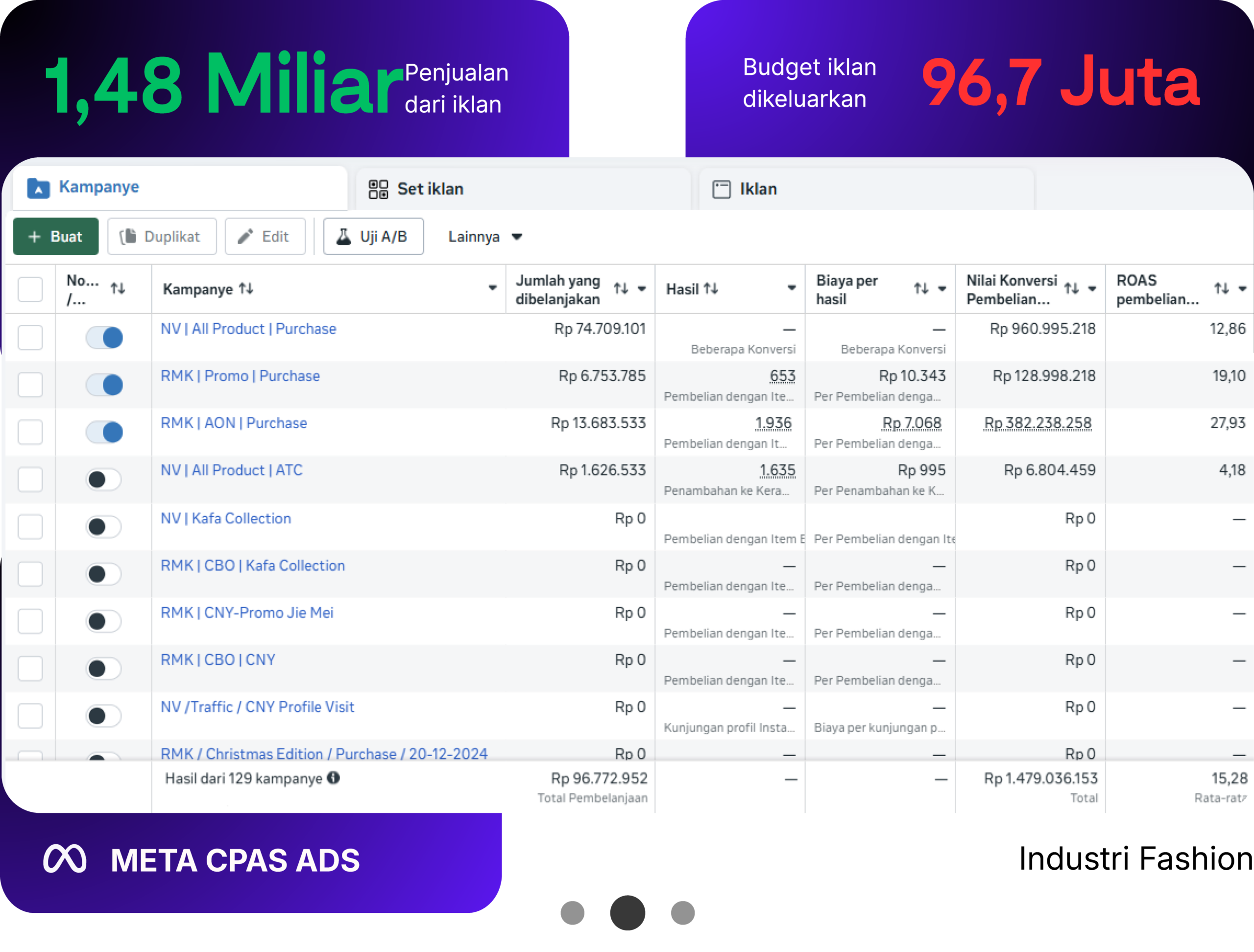Click the Iklan window icon
The height and width of the screenshot is (952, 1254).
tap(721, 190)
